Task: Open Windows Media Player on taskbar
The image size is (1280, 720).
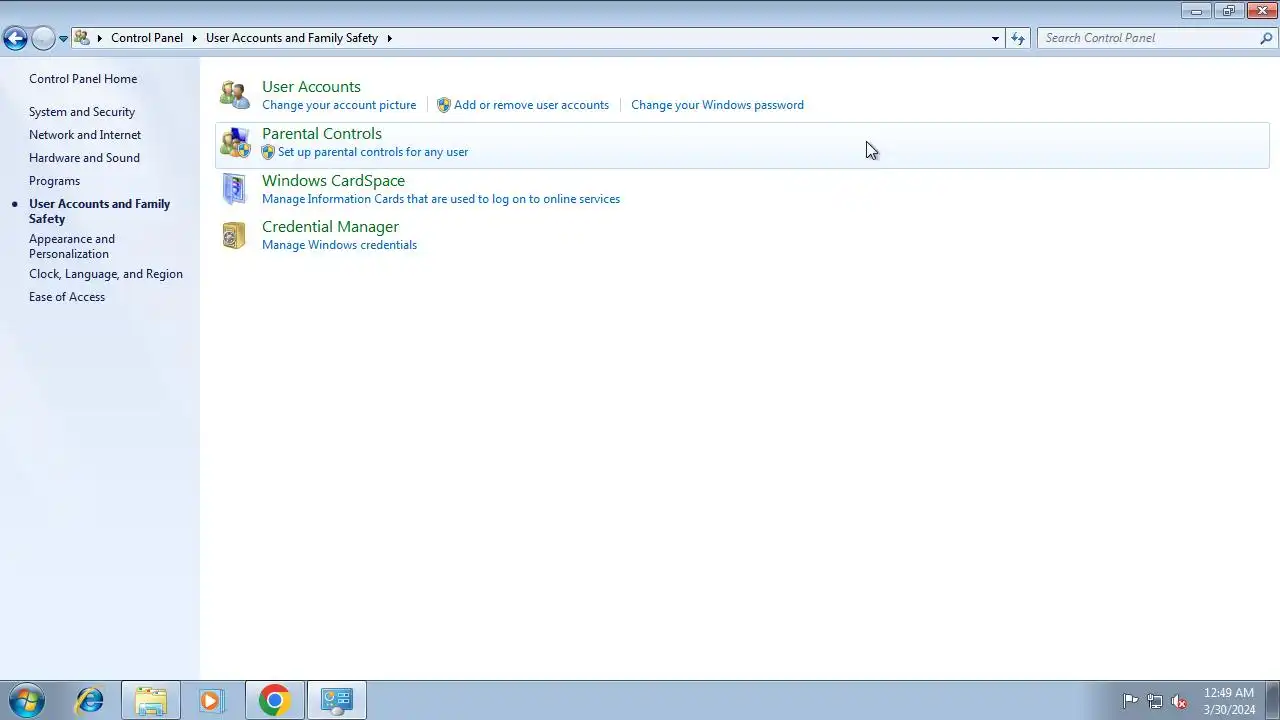Action: pyautogui.click(x=211, y=700)
